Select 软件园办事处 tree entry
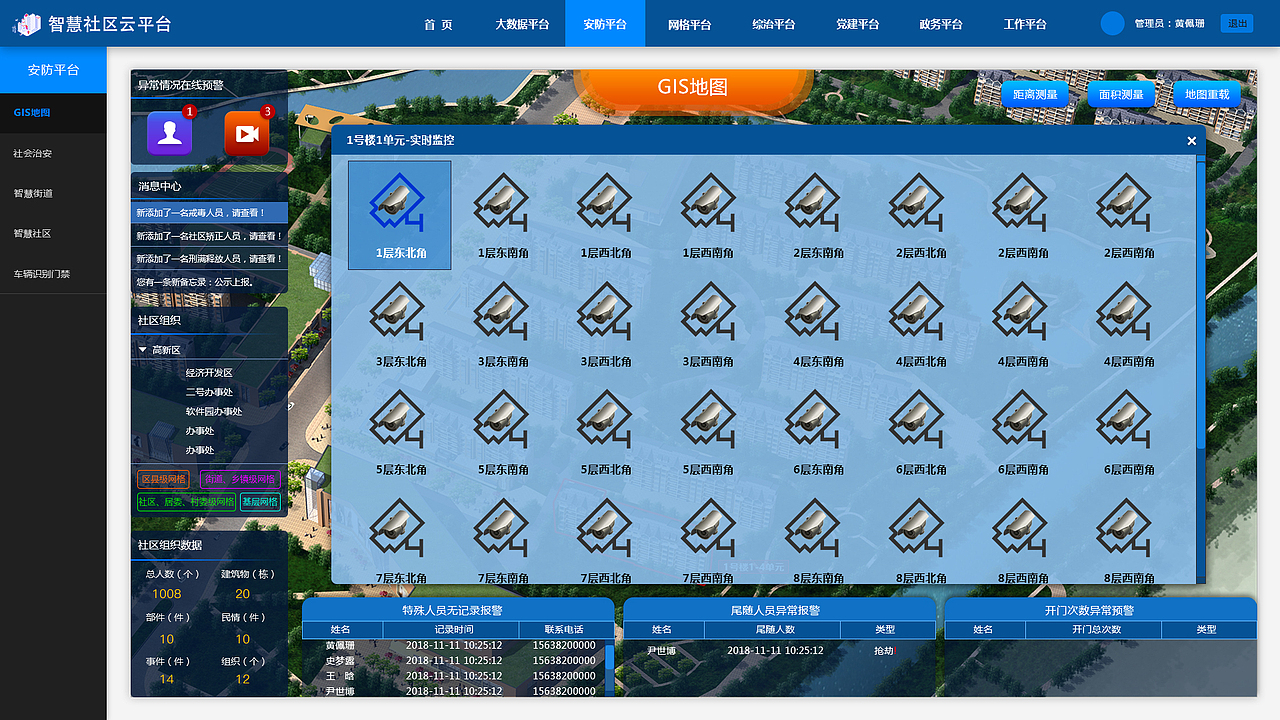 pos(214,411)
